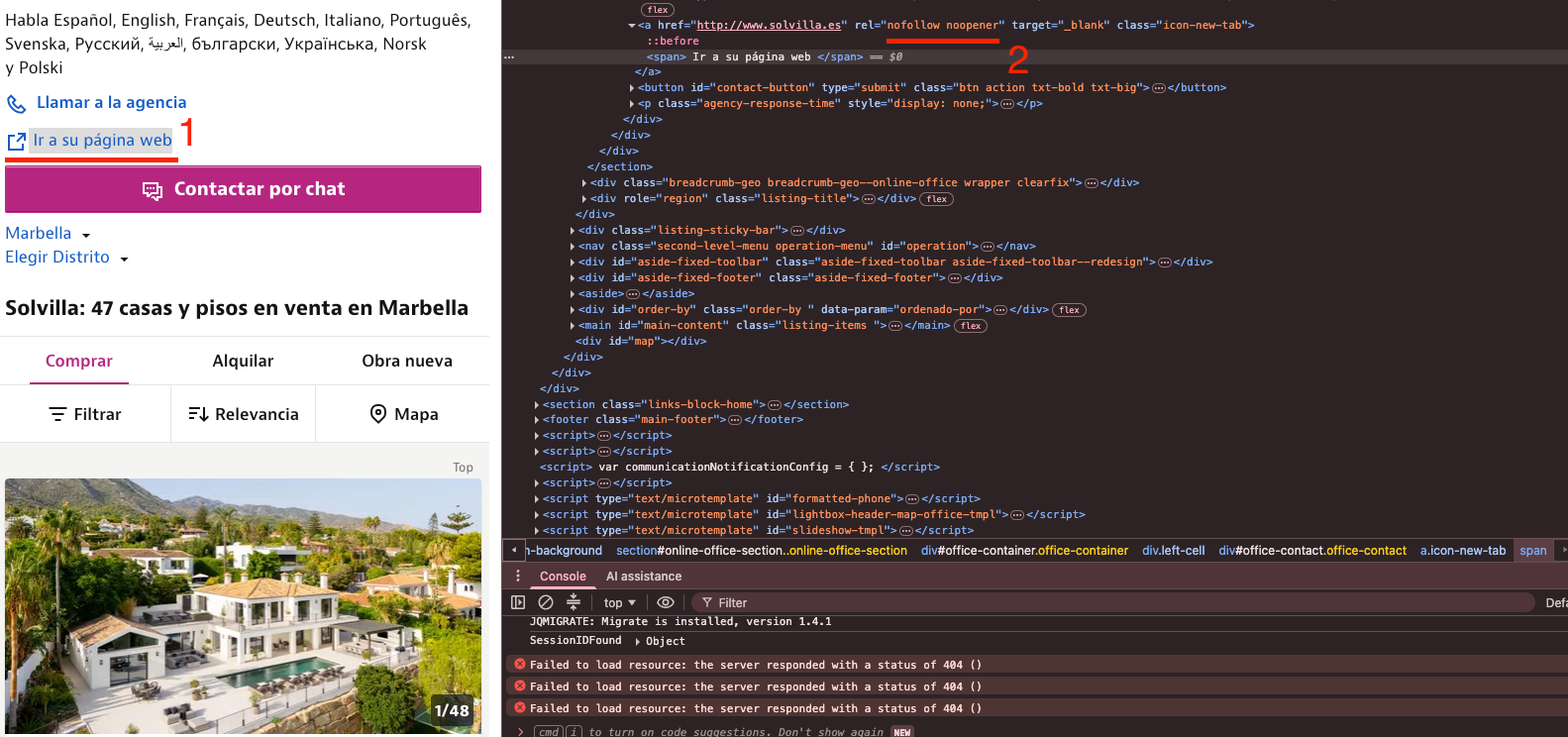This screenshot has height=737, width=1568.
Task: Click the console prompt chevron
Action: [x=520, y=731]
